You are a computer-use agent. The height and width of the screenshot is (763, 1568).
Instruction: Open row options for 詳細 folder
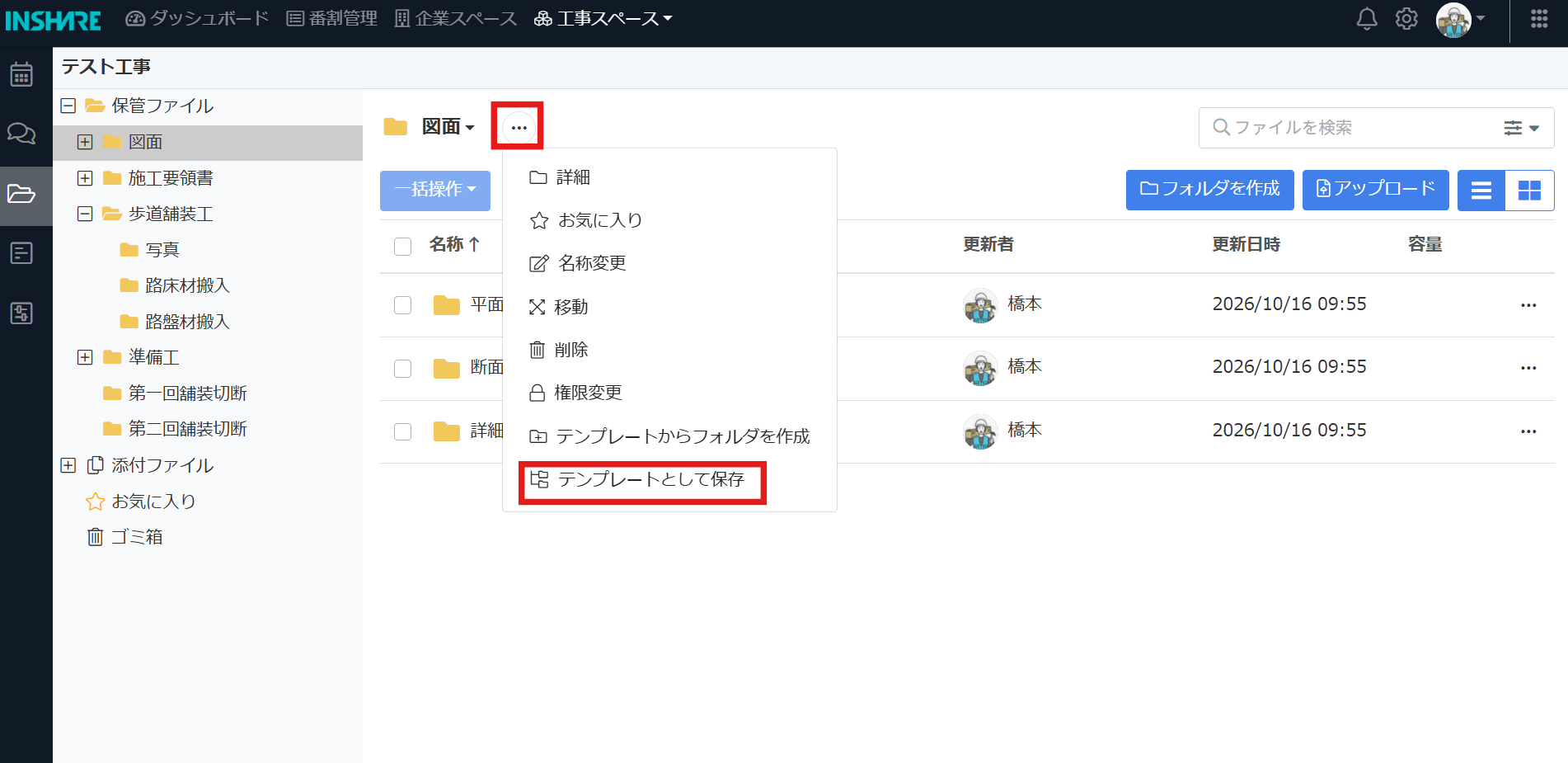(x=1528, y=431)
